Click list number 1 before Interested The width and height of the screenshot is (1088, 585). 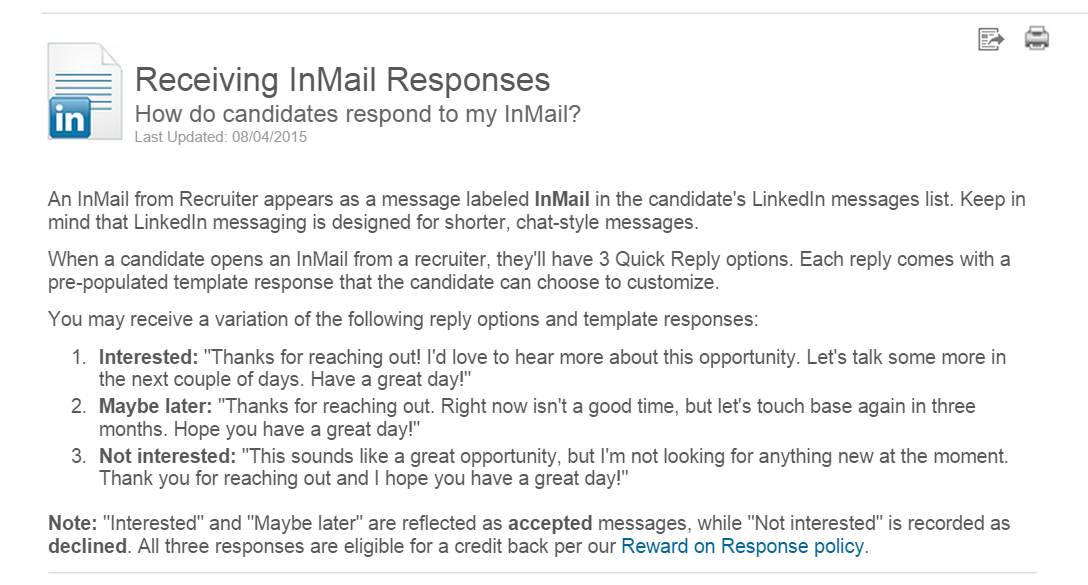79,357
